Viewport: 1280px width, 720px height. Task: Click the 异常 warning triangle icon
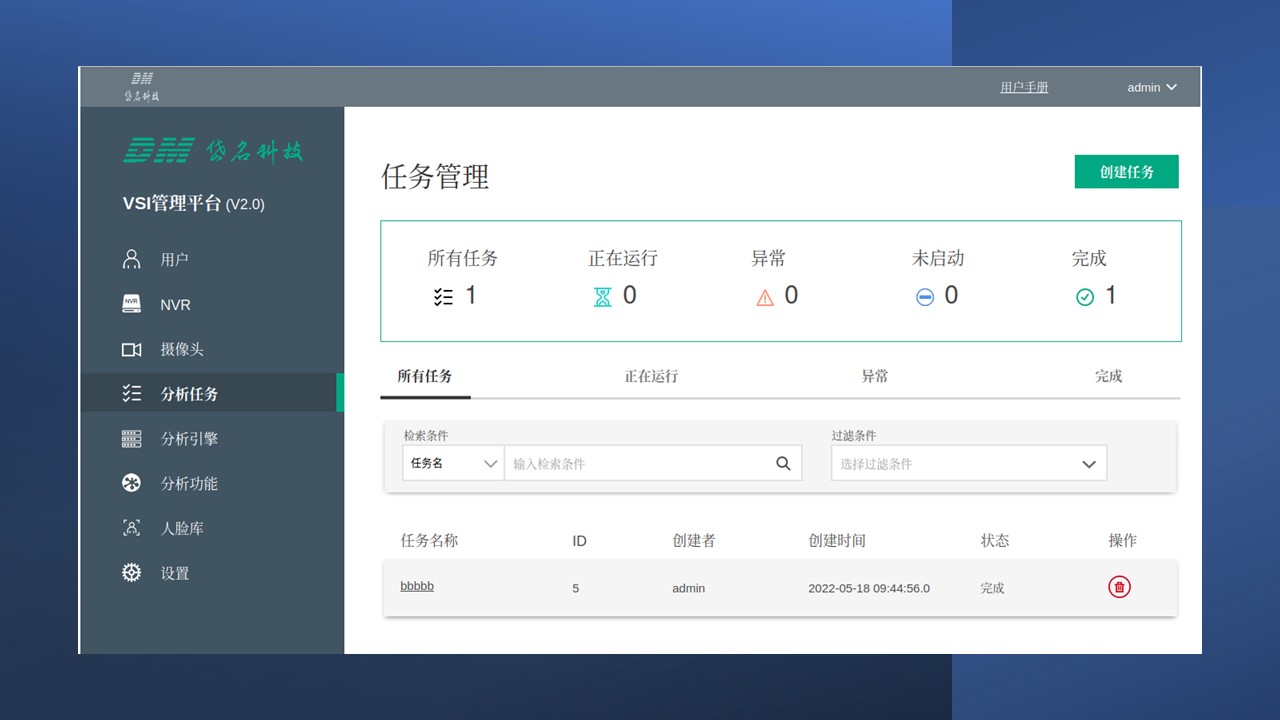click(765, 297)
